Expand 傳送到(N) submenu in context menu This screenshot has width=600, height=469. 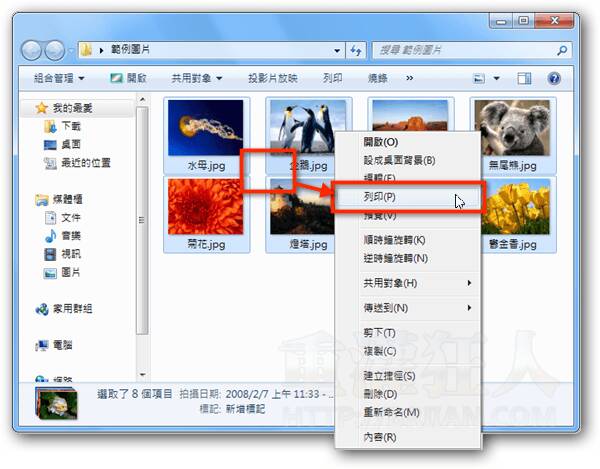469,308
